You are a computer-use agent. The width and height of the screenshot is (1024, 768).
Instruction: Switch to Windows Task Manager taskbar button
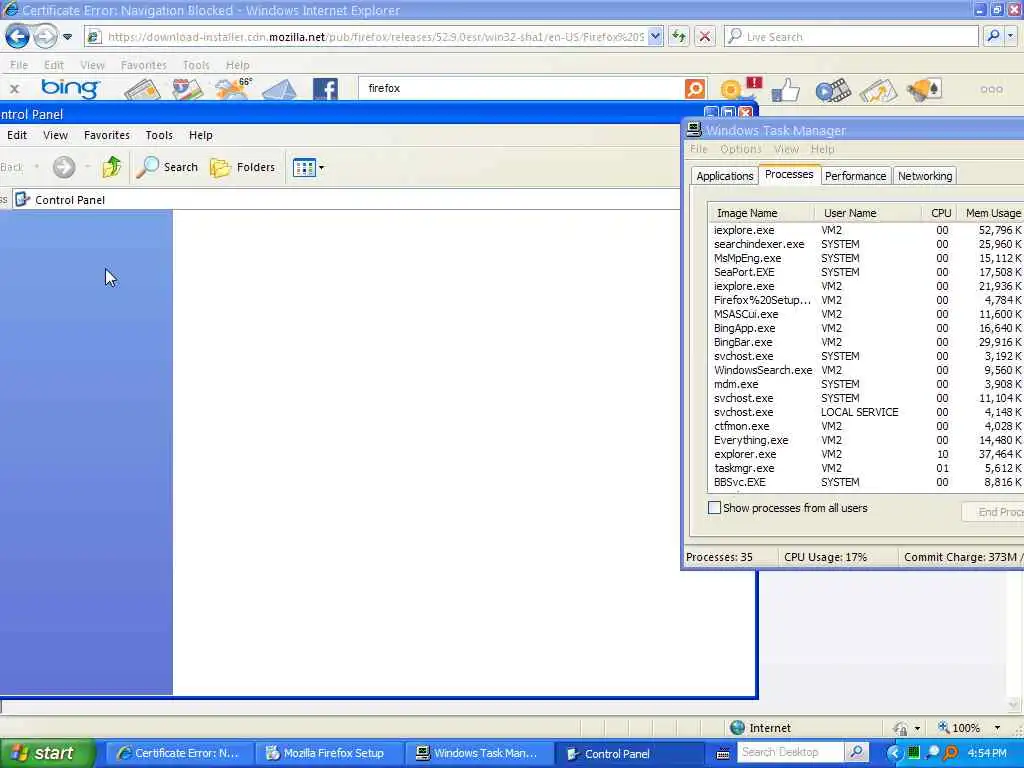(479, 753)
